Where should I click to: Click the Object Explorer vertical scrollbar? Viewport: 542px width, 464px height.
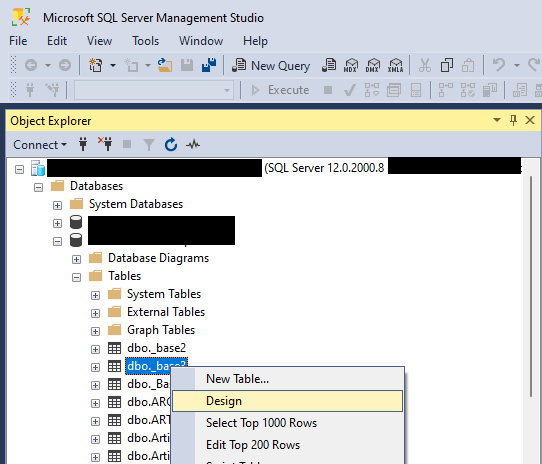pos(532,287)
